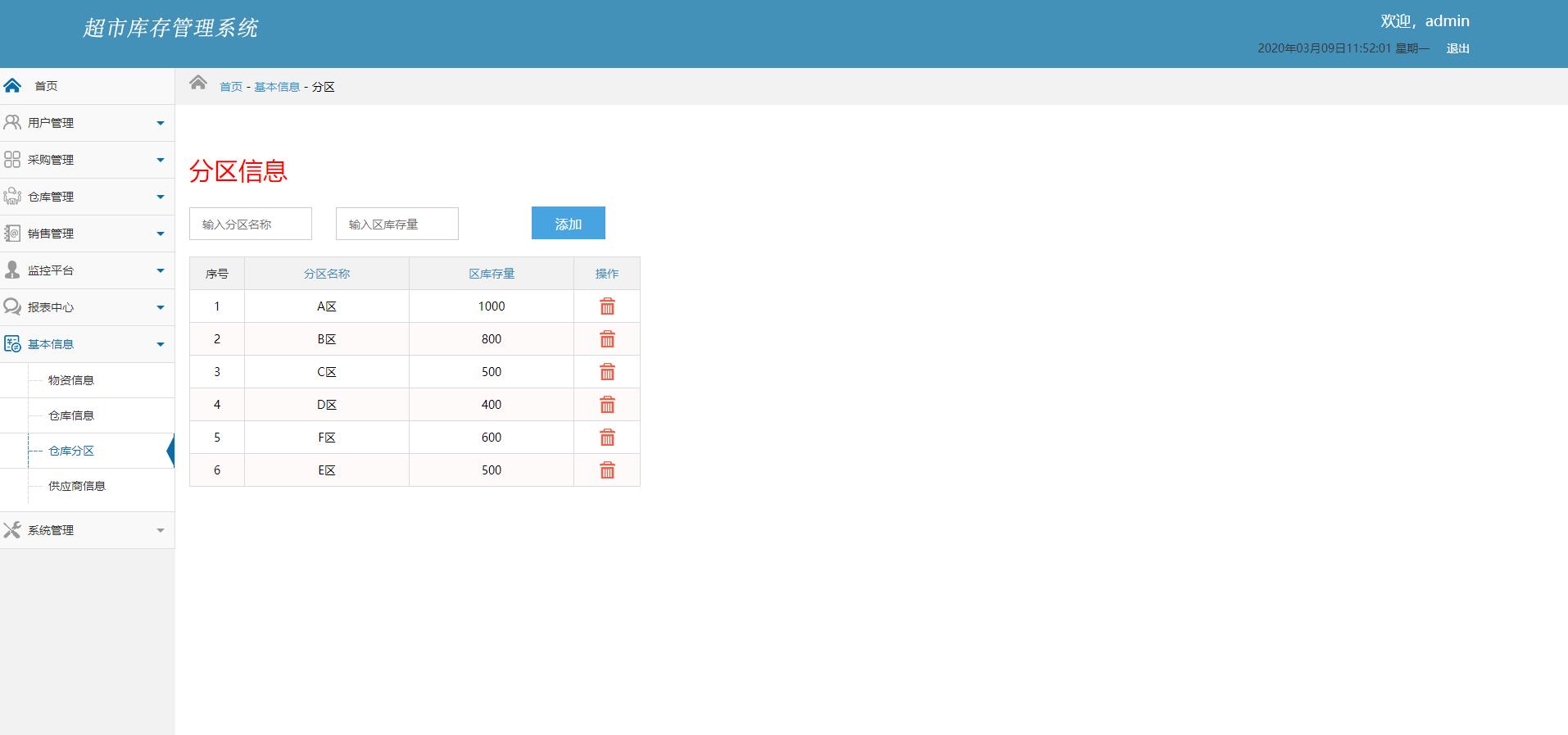The width and height of the screenshot is (1568, 735).
Task: Expand the 监控平台 dropdown arrow
Action: tap(161, 271)
